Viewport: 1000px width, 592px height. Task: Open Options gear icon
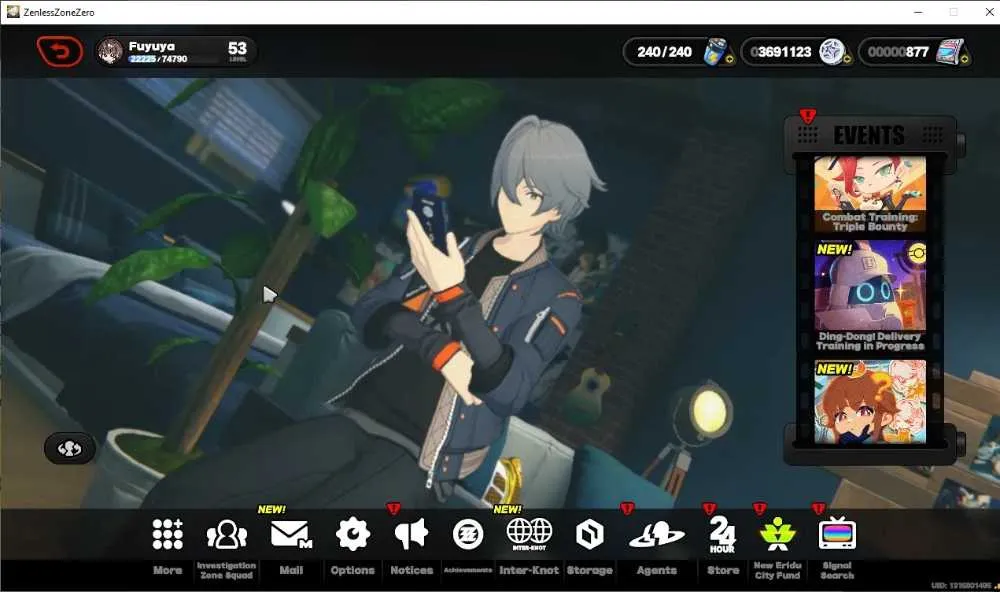tap(353, 534)
